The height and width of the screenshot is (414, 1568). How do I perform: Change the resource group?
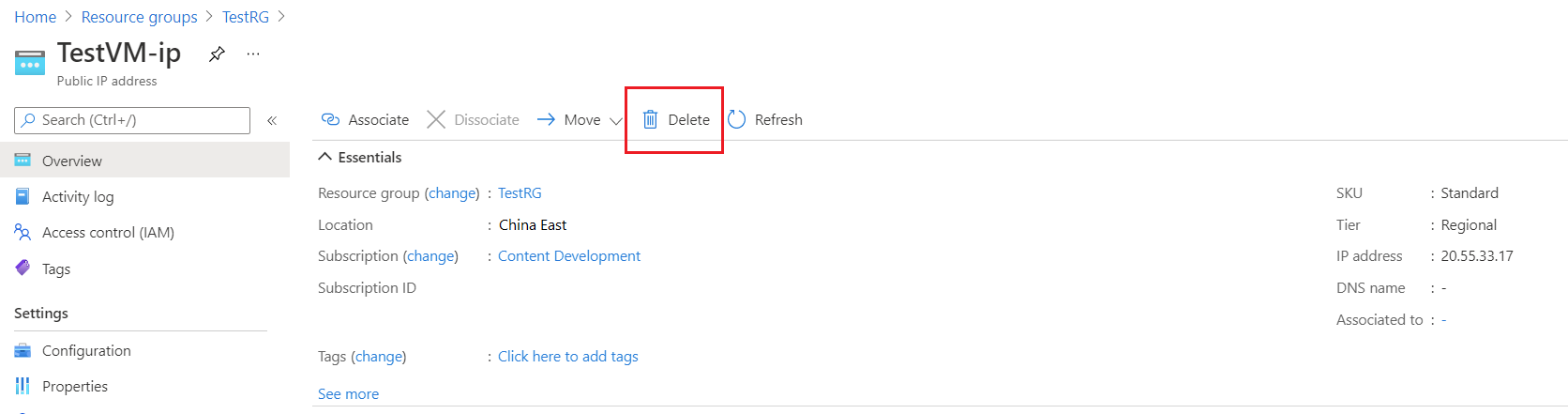(452, 193)
